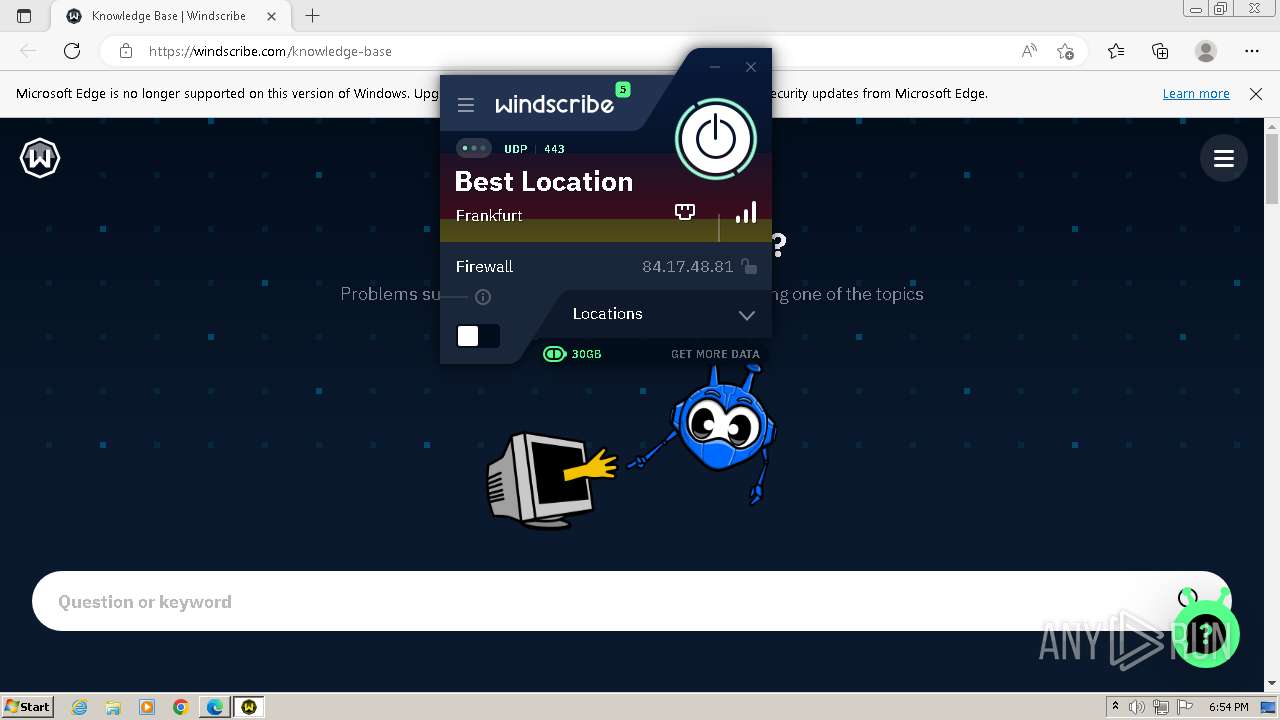
Task: Click the green help chat robot button
Action: 1207,632
